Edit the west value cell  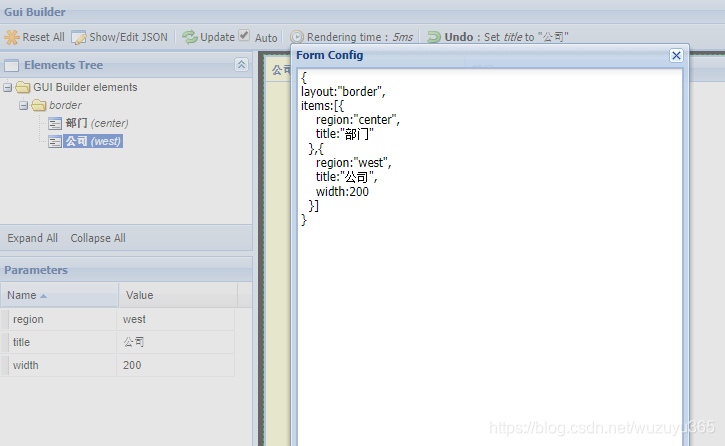point(176,319)
